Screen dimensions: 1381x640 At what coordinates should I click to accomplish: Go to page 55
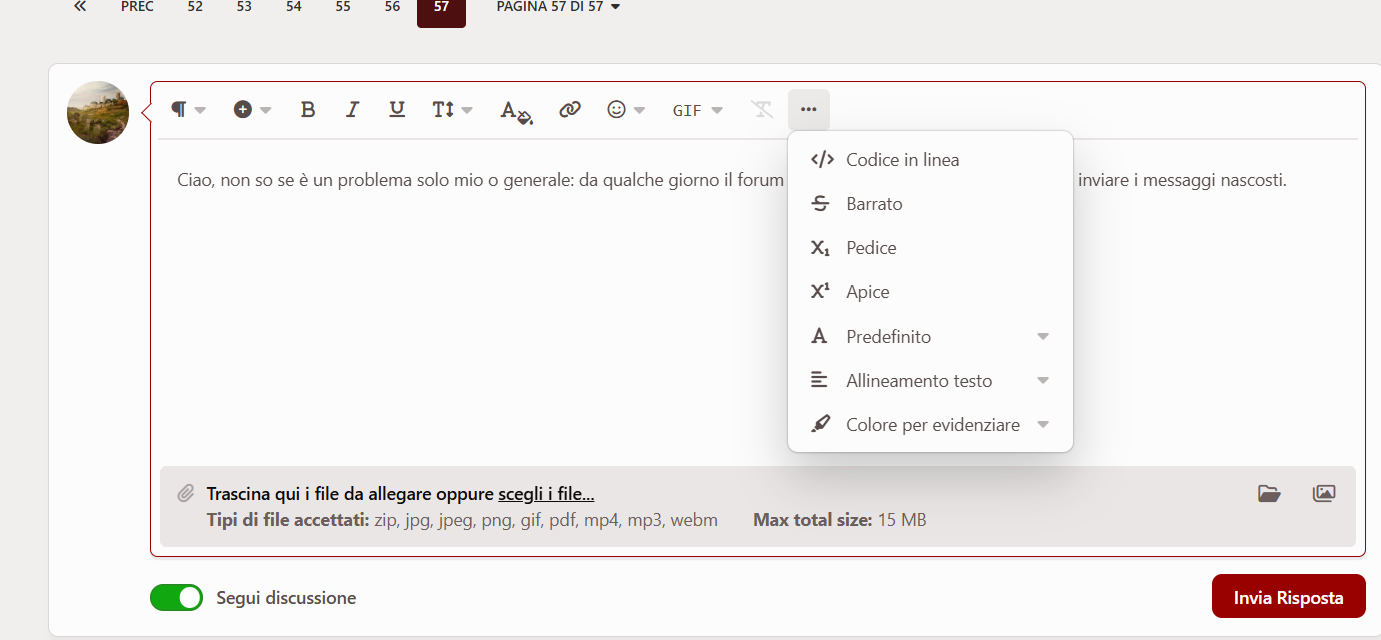(x=343, y=7)
